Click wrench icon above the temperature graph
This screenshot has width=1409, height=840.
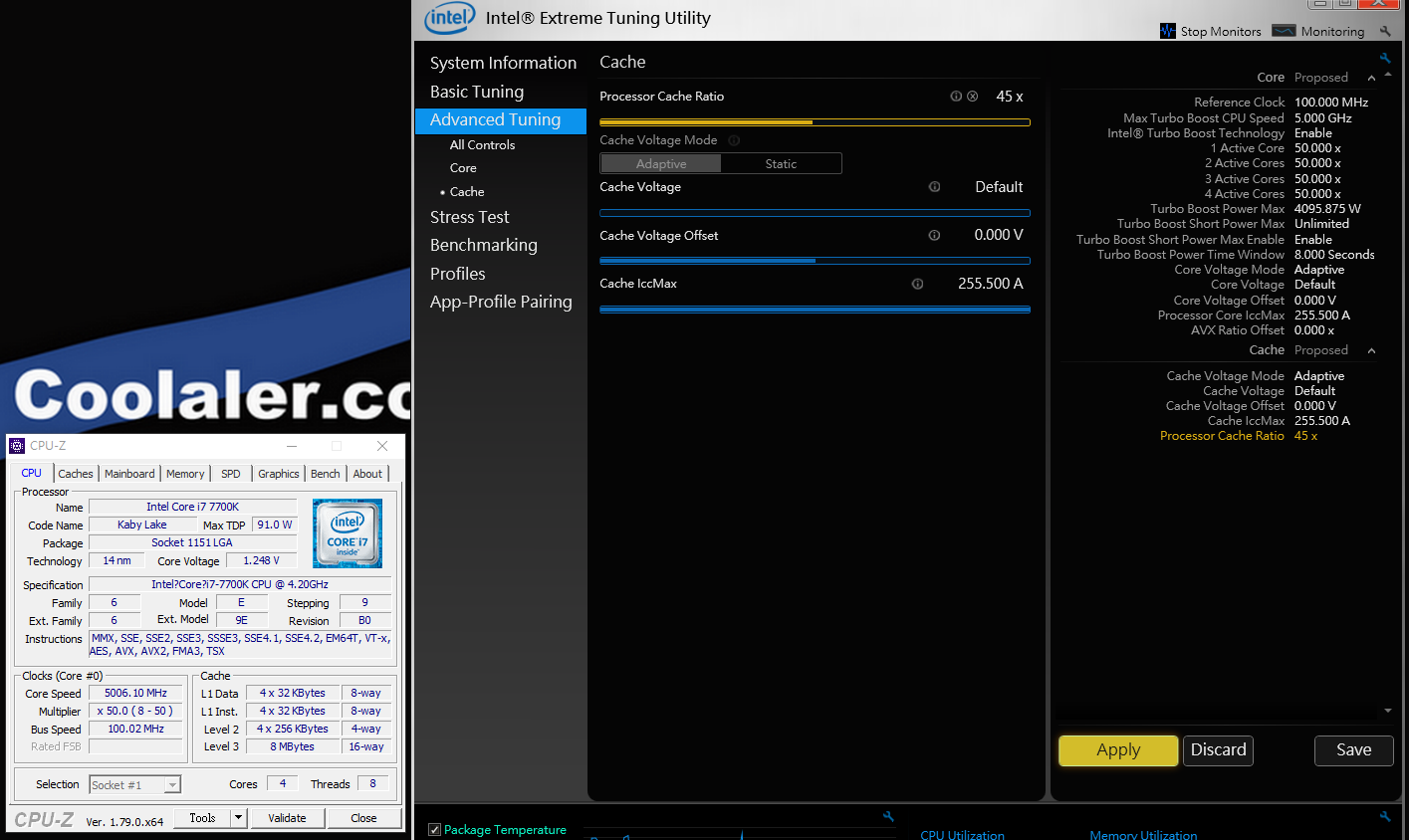pyautogui.click(x=889, y=817)
